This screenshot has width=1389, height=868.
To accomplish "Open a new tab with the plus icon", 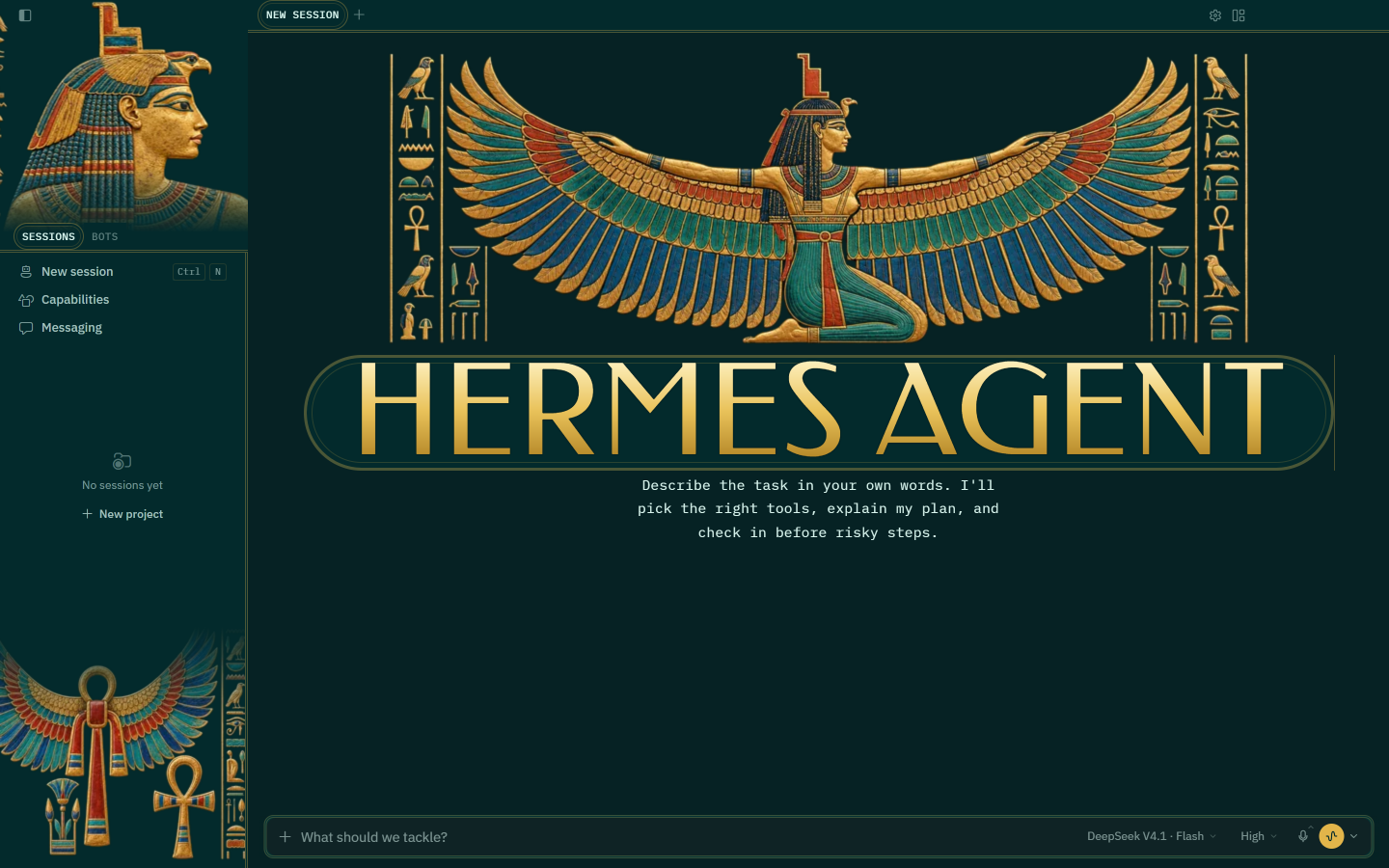I will coord(359,14).
